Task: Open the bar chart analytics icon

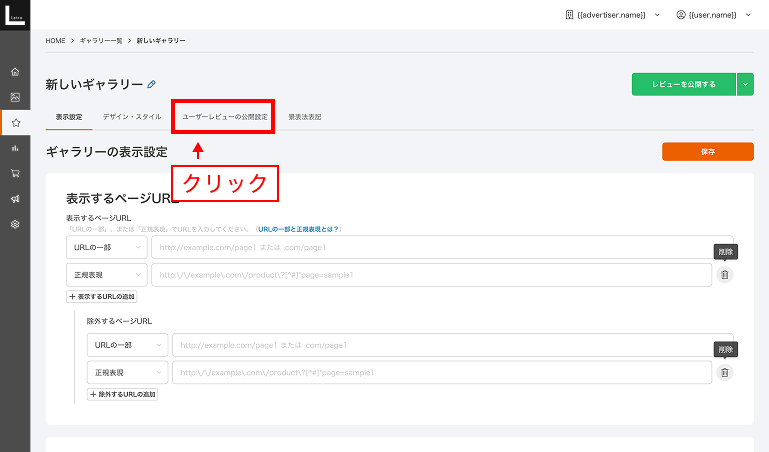Action: 15,148
